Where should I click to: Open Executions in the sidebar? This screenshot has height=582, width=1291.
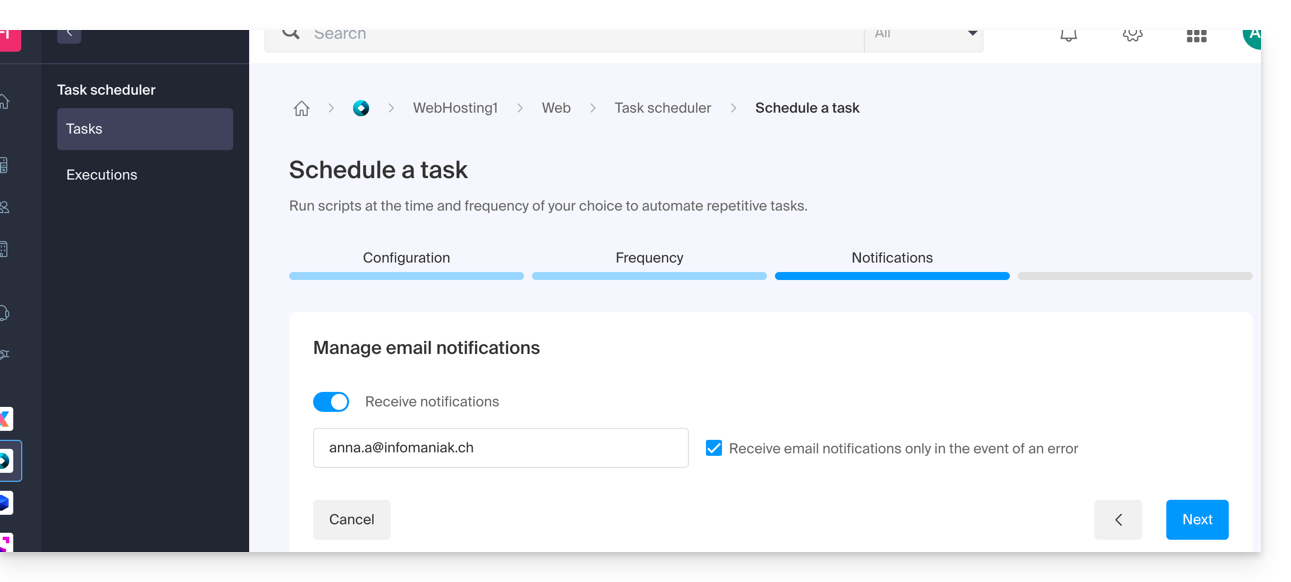[102, 175]
